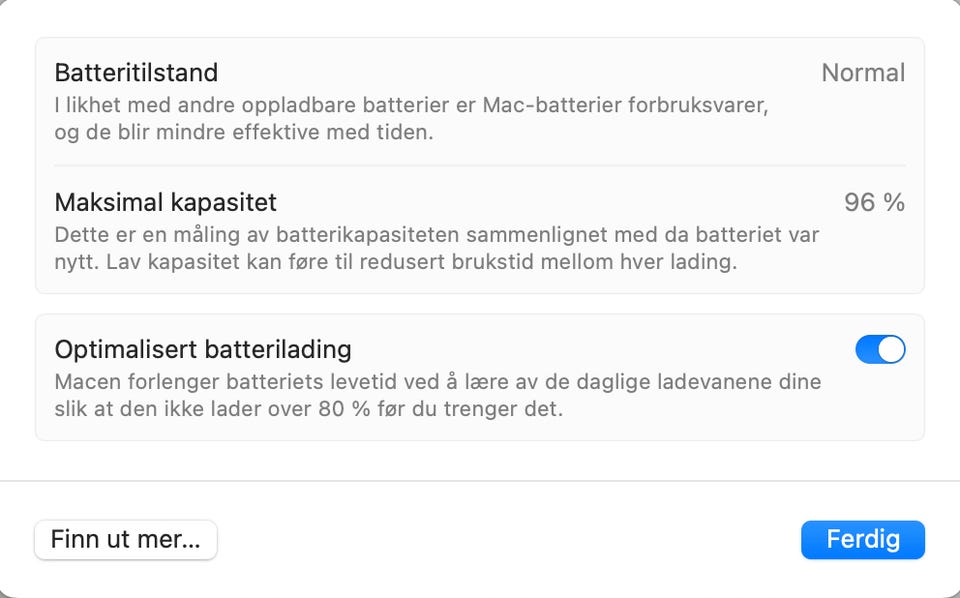The height and width of the screenshot is (598, 960).
Task: Click the Optimalisert batterilading label
Action: click(203, 349)
